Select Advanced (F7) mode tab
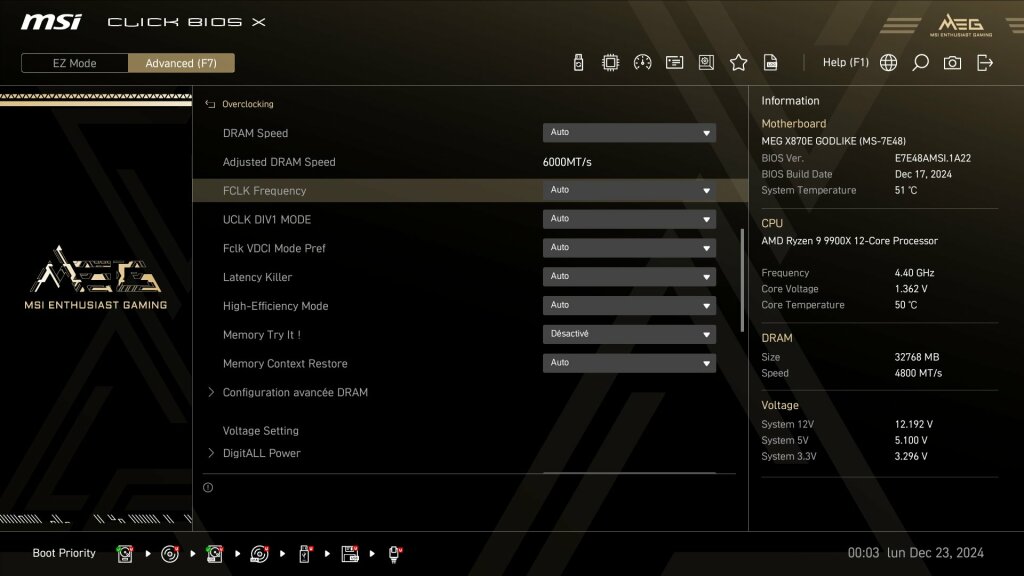Screen dimensions: 1024x576 coord(181,63)
